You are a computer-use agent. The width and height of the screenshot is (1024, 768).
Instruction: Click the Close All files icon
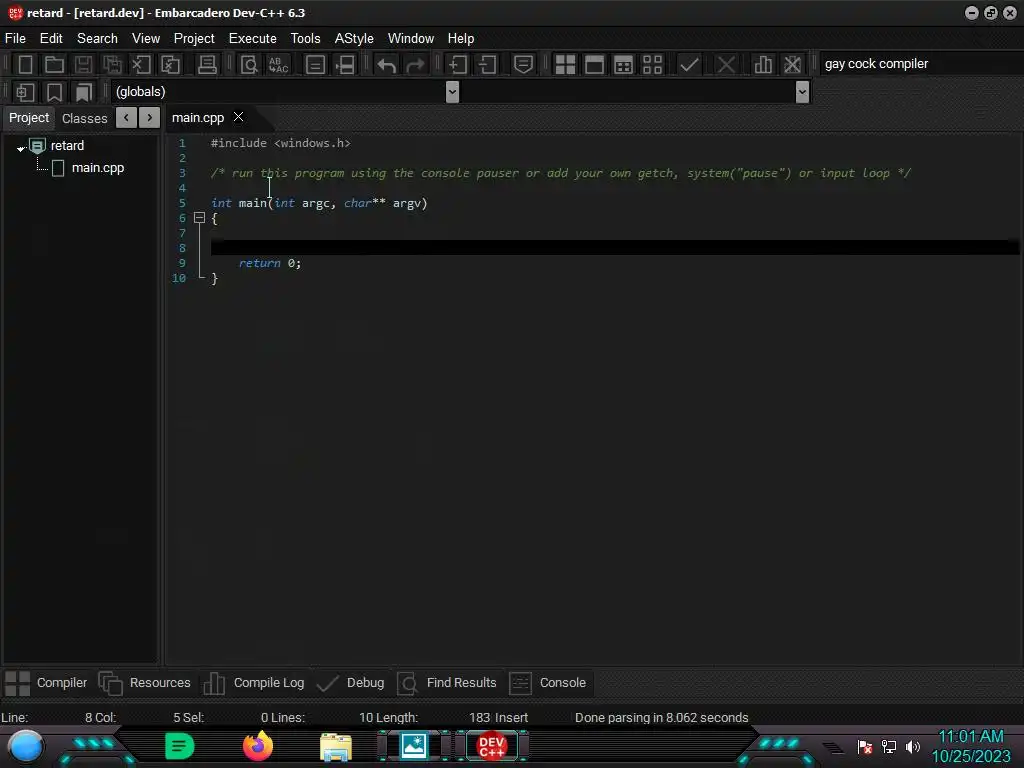170,64
